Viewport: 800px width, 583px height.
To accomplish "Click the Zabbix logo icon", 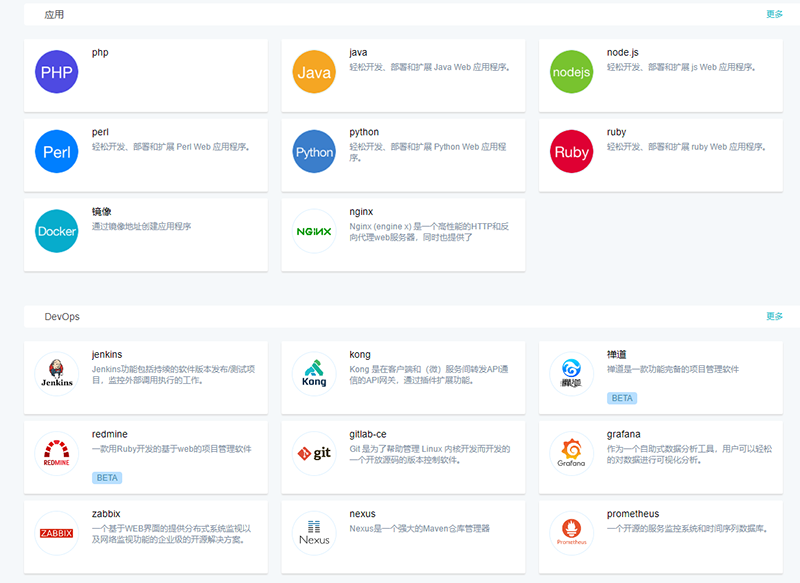I will (56, 533).
